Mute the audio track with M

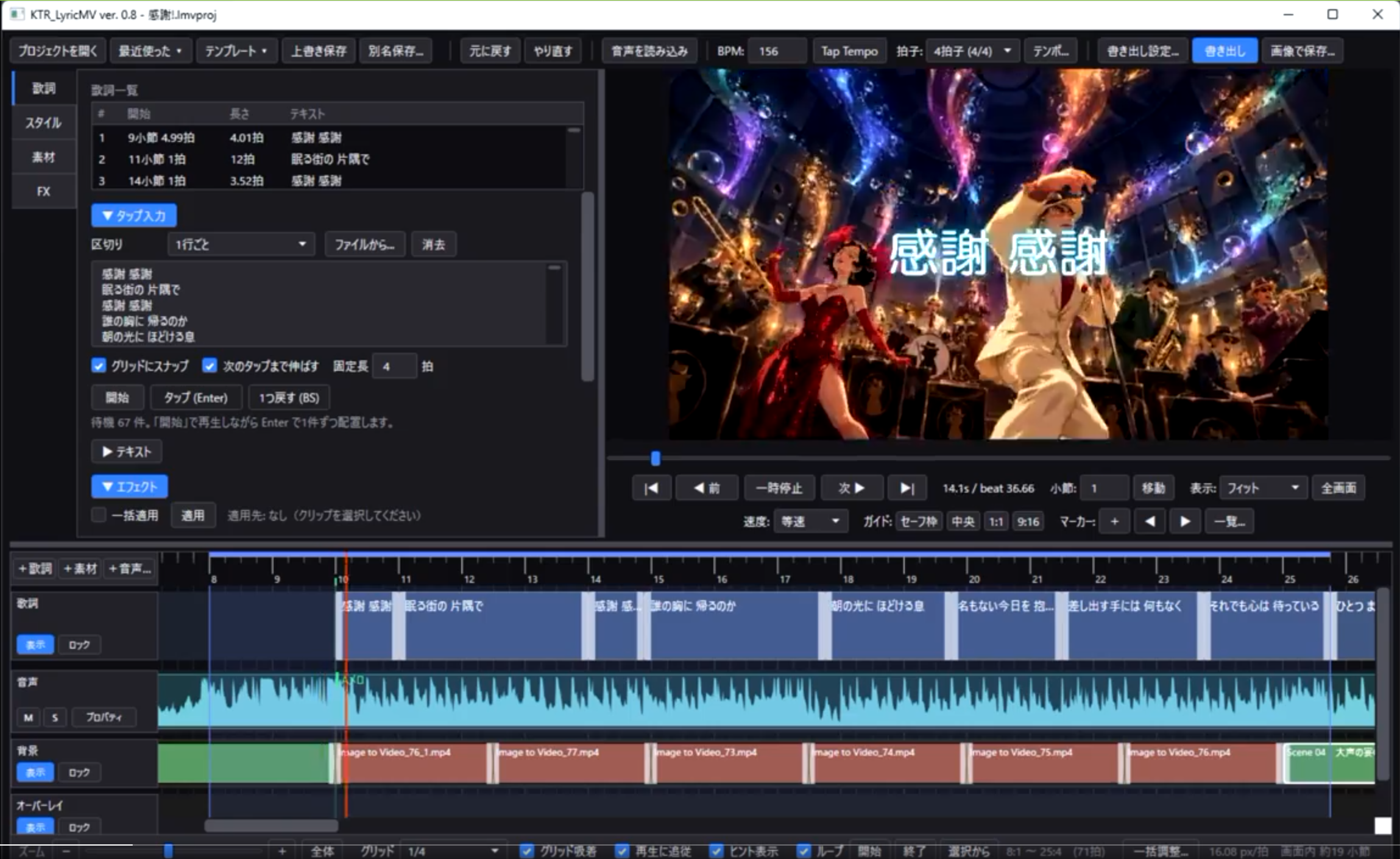coord(28,717)
